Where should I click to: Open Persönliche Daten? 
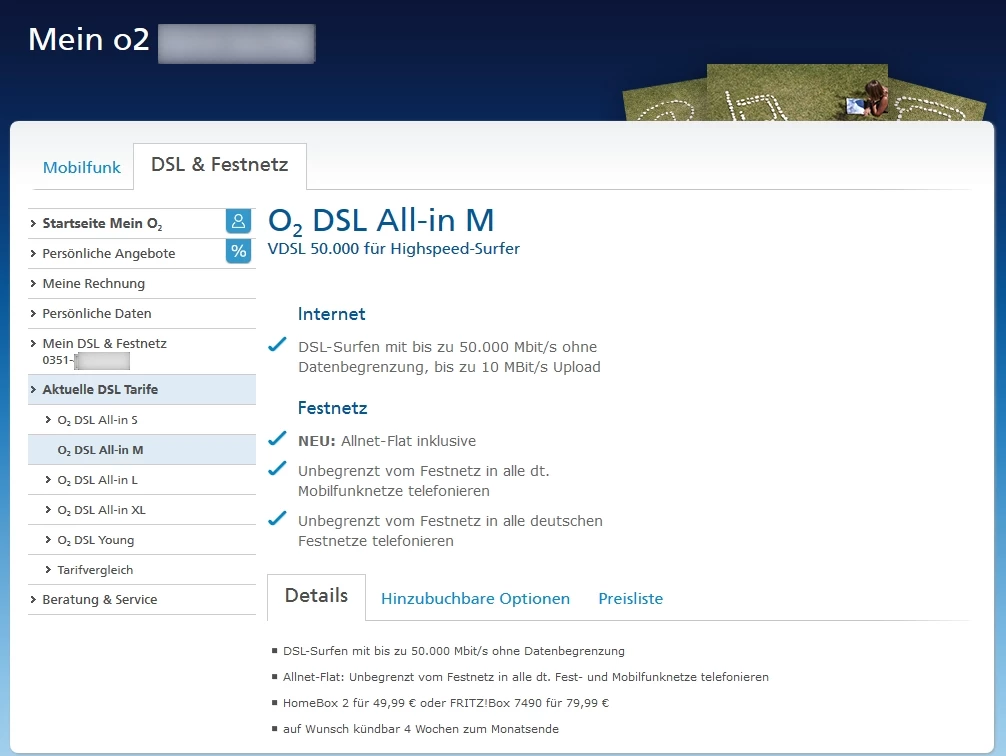tap(97, 314)
